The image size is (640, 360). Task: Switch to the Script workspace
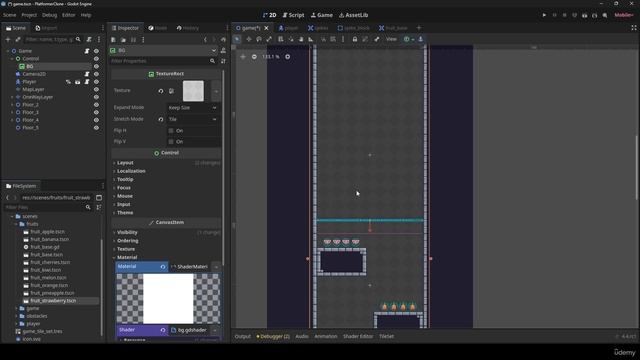[293, 15]
